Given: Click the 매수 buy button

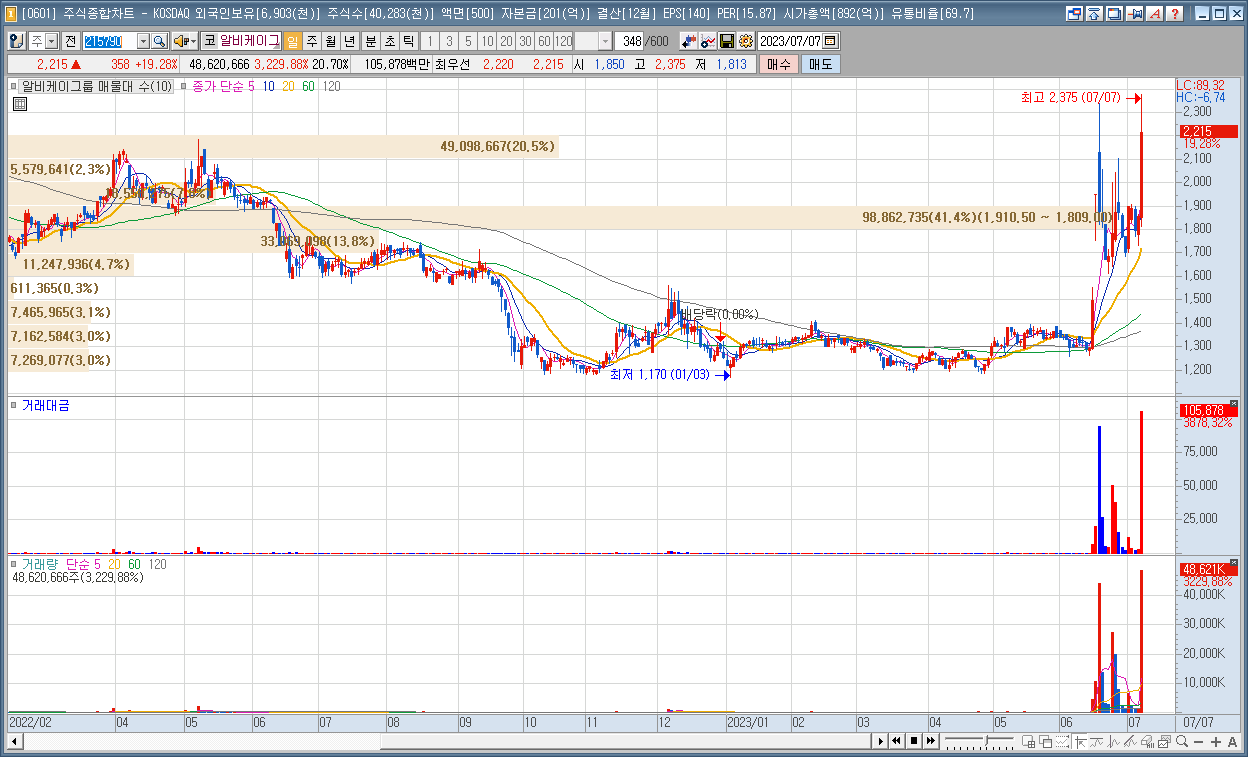Looking at the screenshot, I should [x=779, y=64].
